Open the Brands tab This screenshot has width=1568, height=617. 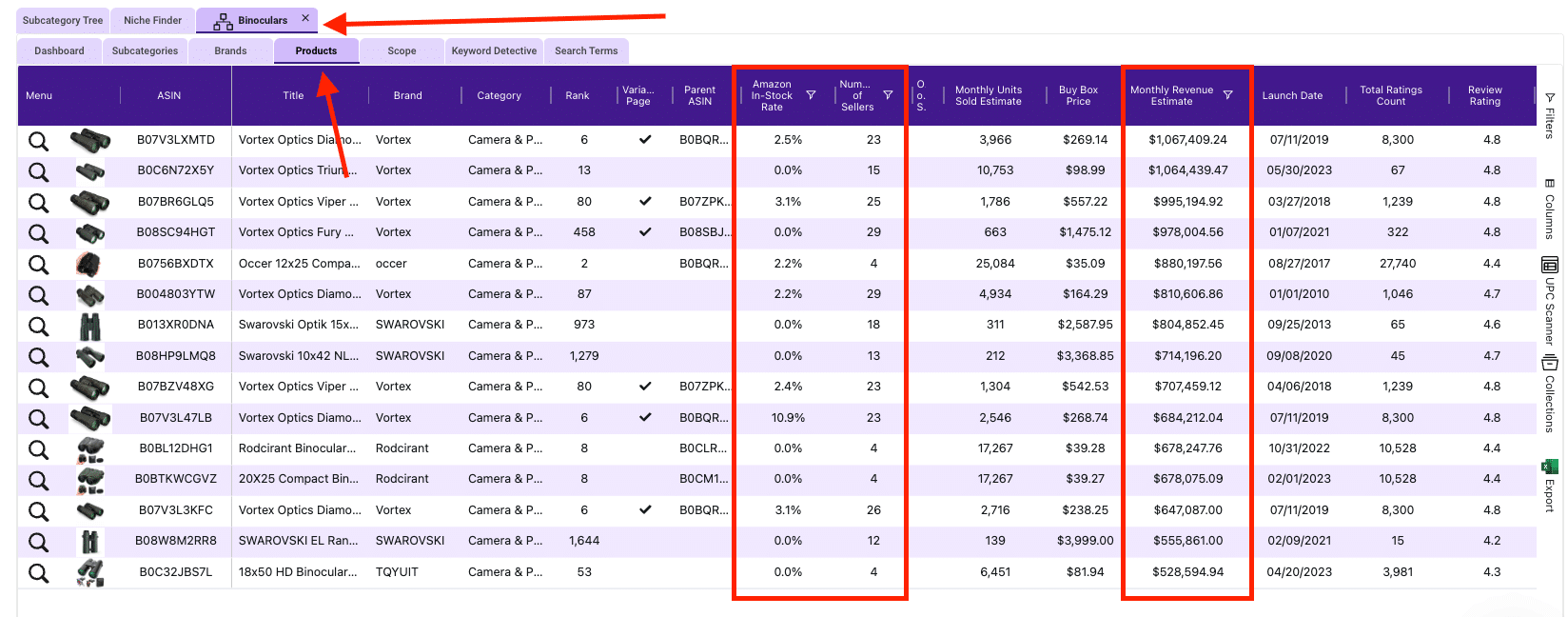point(230,51)
